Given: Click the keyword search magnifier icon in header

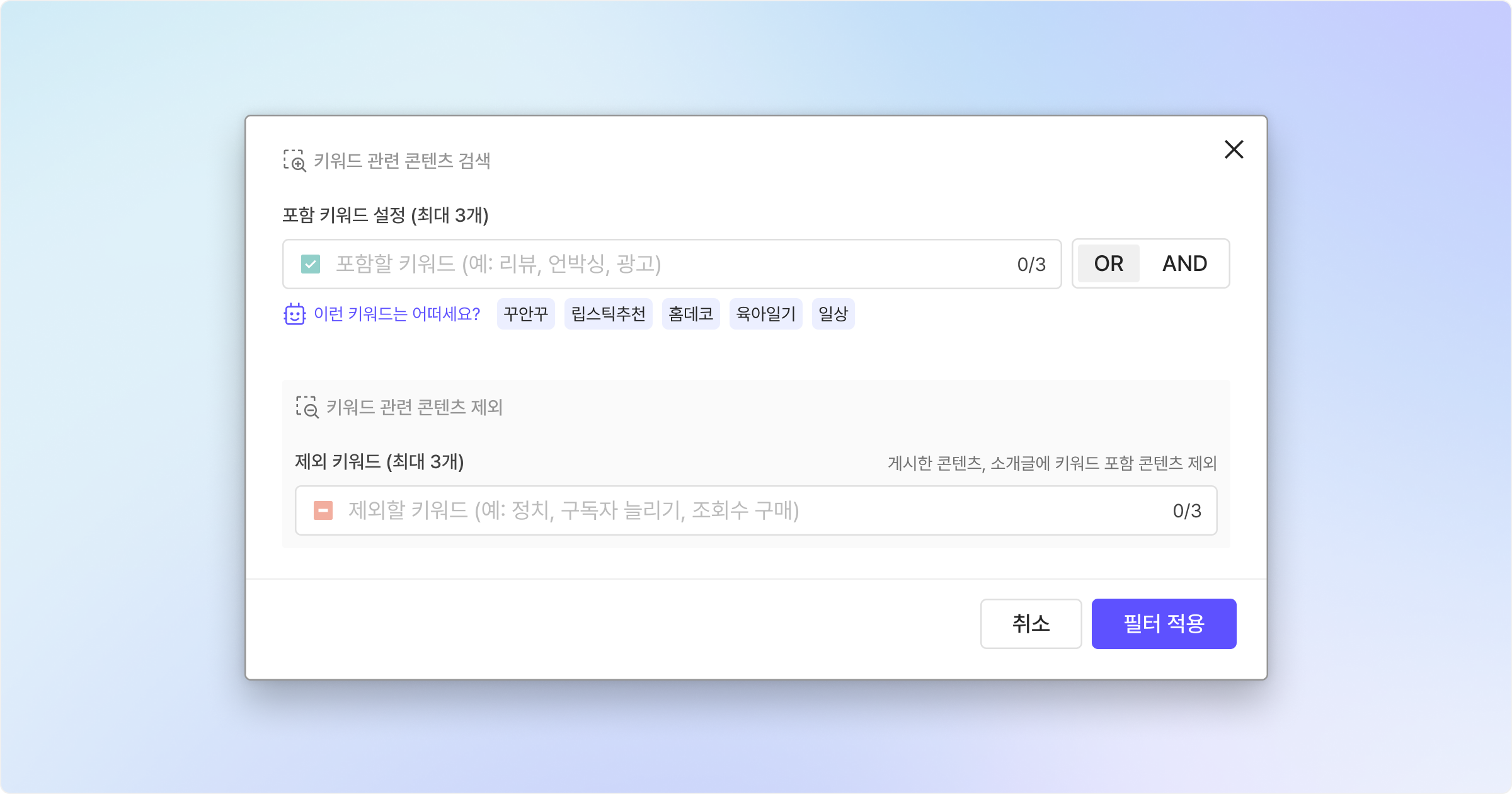Looking at the screenshot, I should point(295,161).
